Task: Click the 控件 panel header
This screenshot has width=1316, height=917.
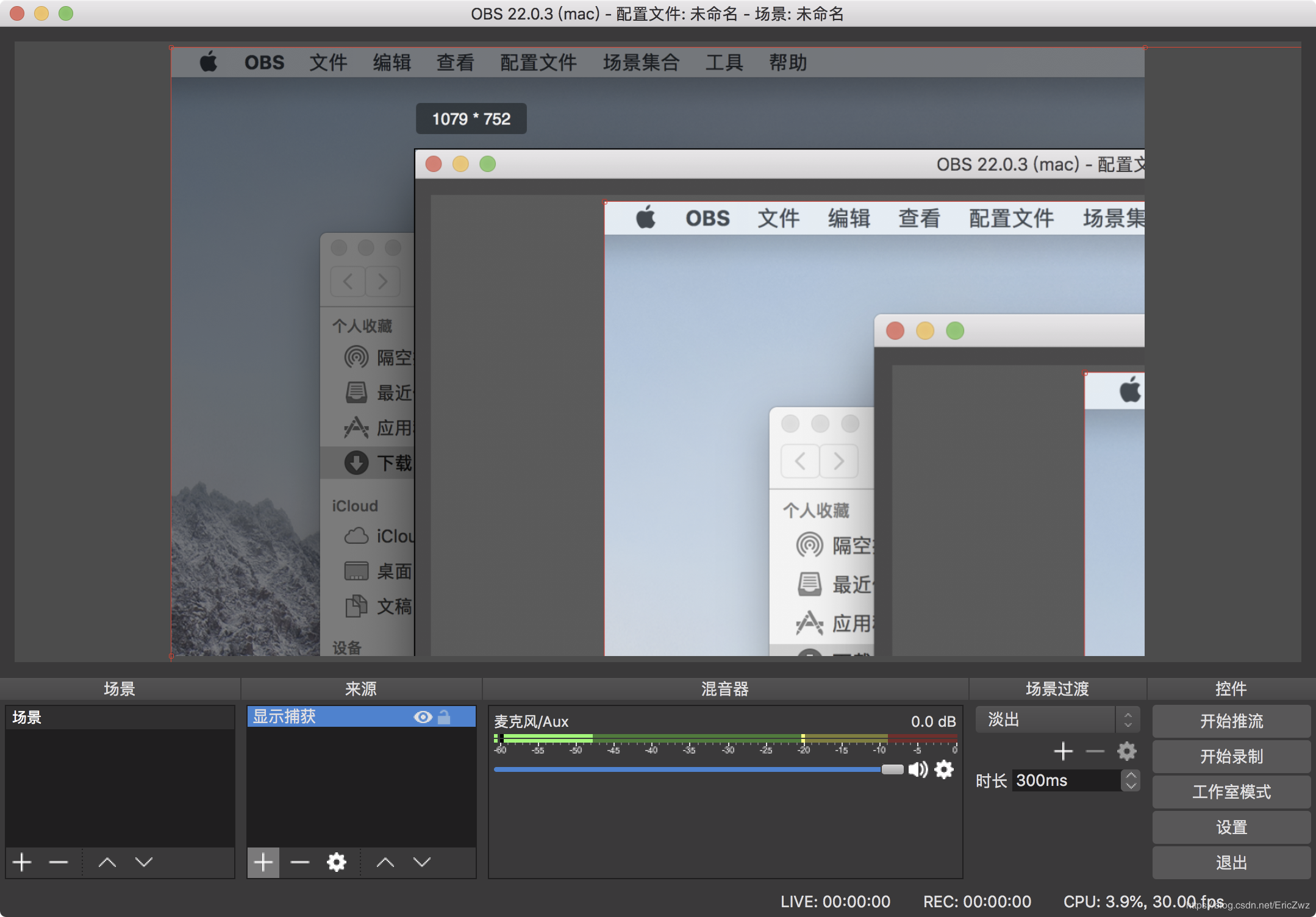Action: coord(1231,689)
